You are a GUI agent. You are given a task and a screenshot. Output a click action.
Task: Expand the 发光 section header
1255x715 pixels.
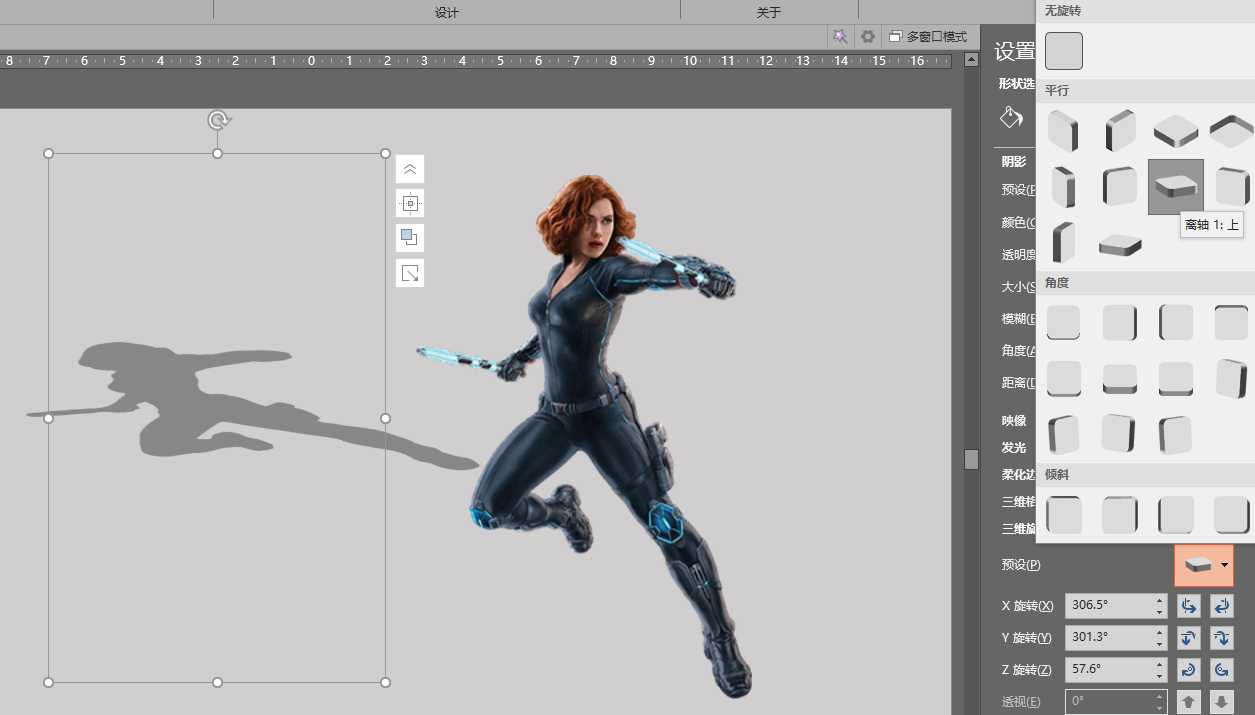click(x=1014, y=448)
